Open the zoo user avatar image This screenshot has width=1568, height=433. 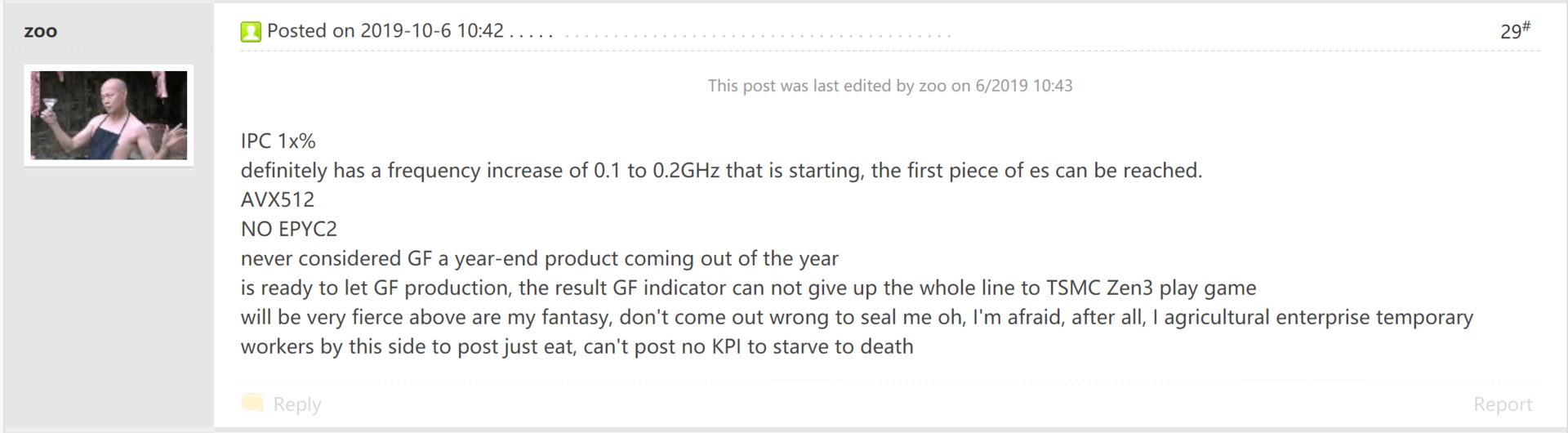(x=109, y=115)
